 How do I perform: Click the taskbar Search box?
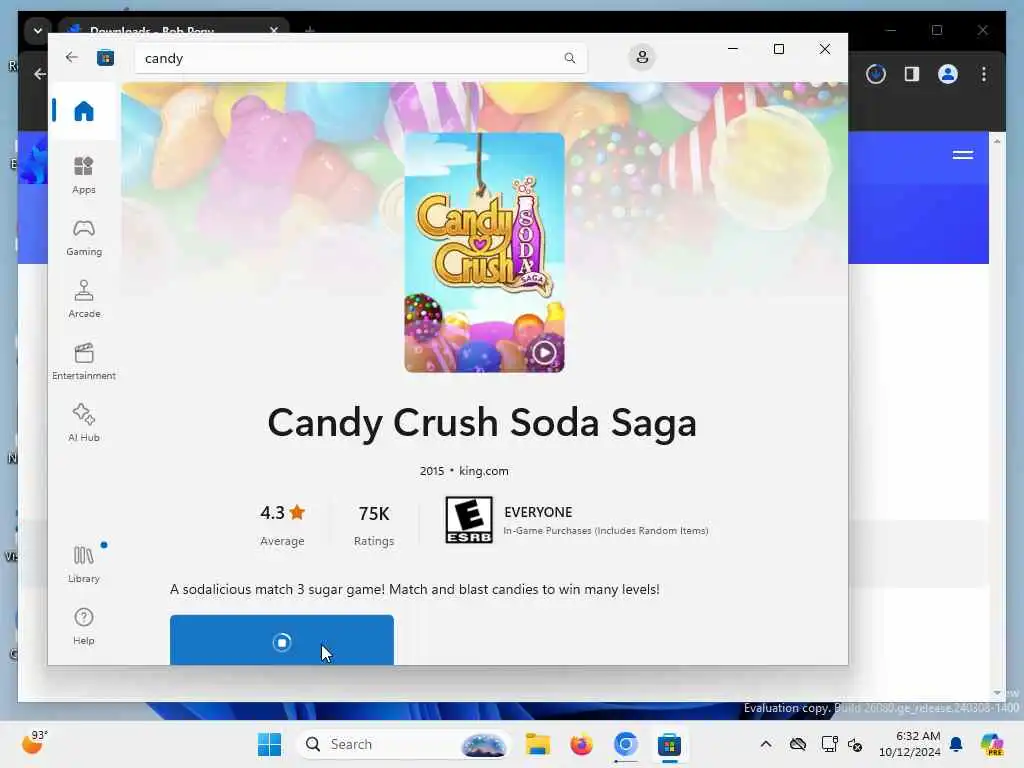(403, 744)
